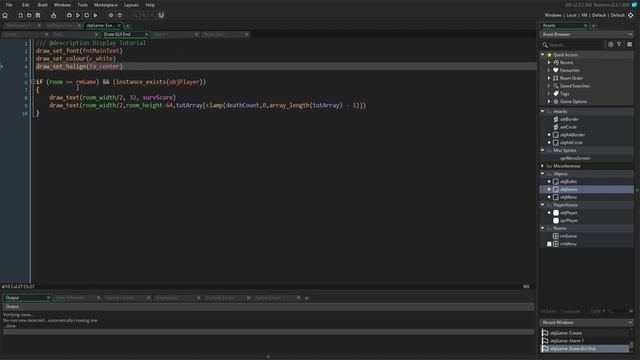Open the File menu
Screen dimensions: 640x360
(x=9, y=5)
